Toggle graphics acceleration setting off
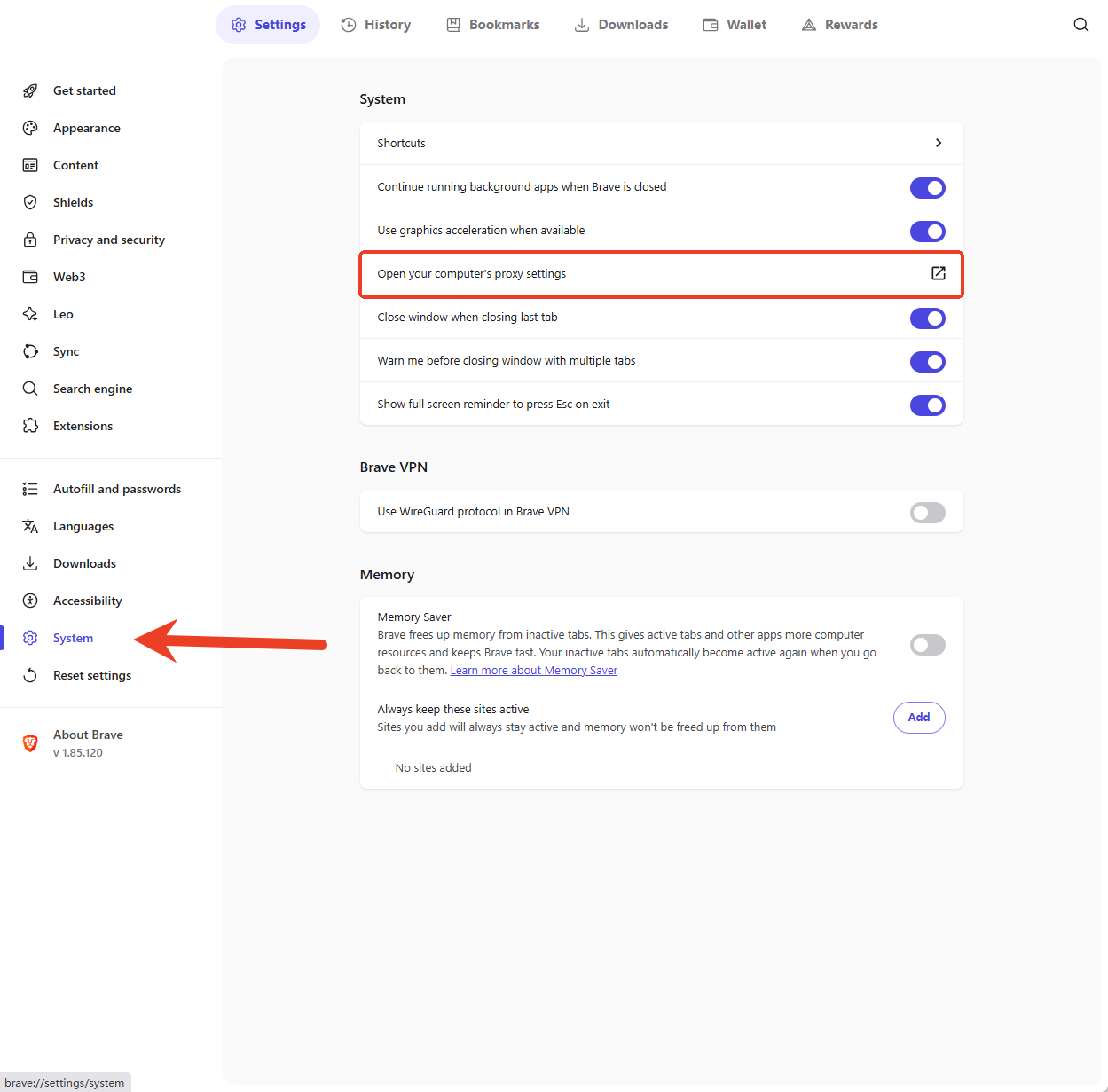The height and width of the screenshot is (1092, 1108). 927,232
